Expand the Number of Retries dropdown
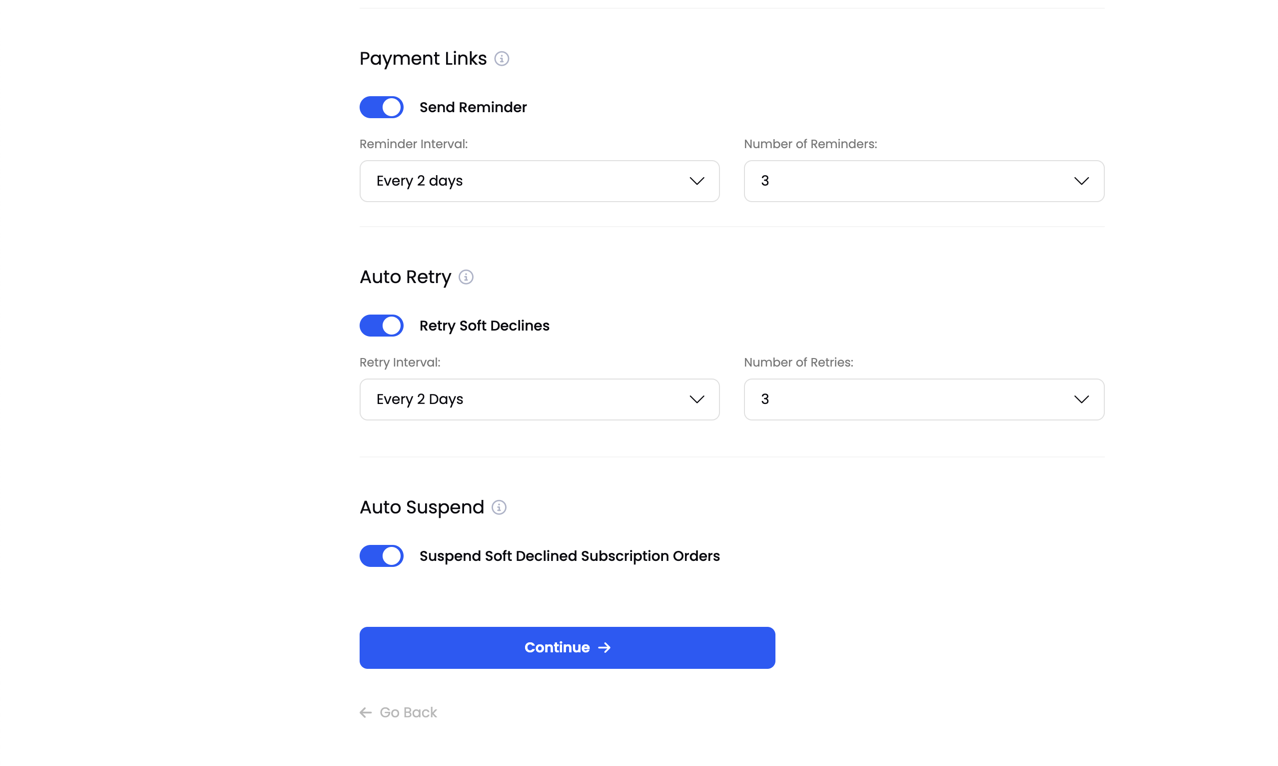This screenshot has width=1278, height=766. coord(923,399)
